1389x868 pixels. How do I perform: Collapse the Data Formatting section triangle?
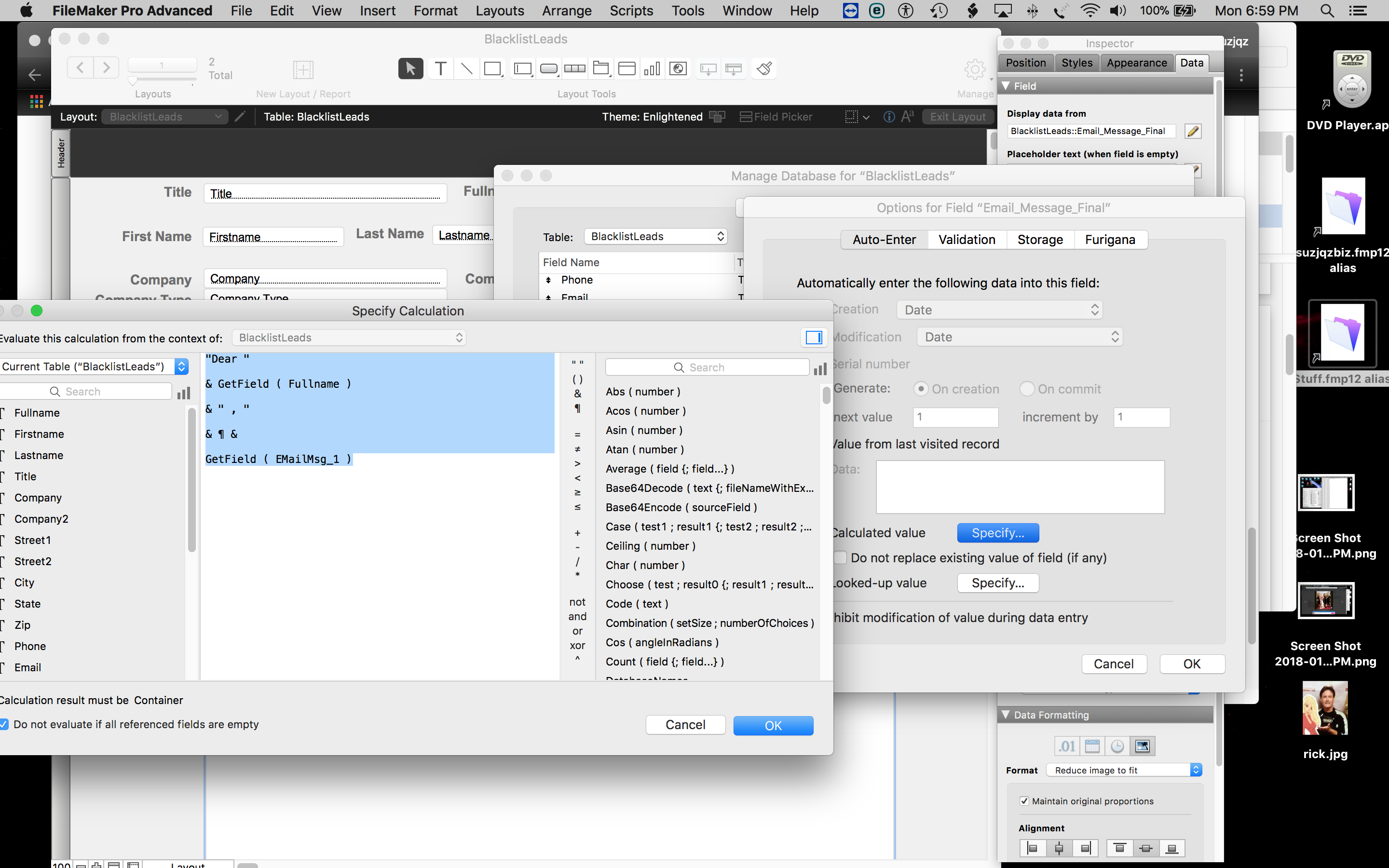click(x=1006, y=715)
